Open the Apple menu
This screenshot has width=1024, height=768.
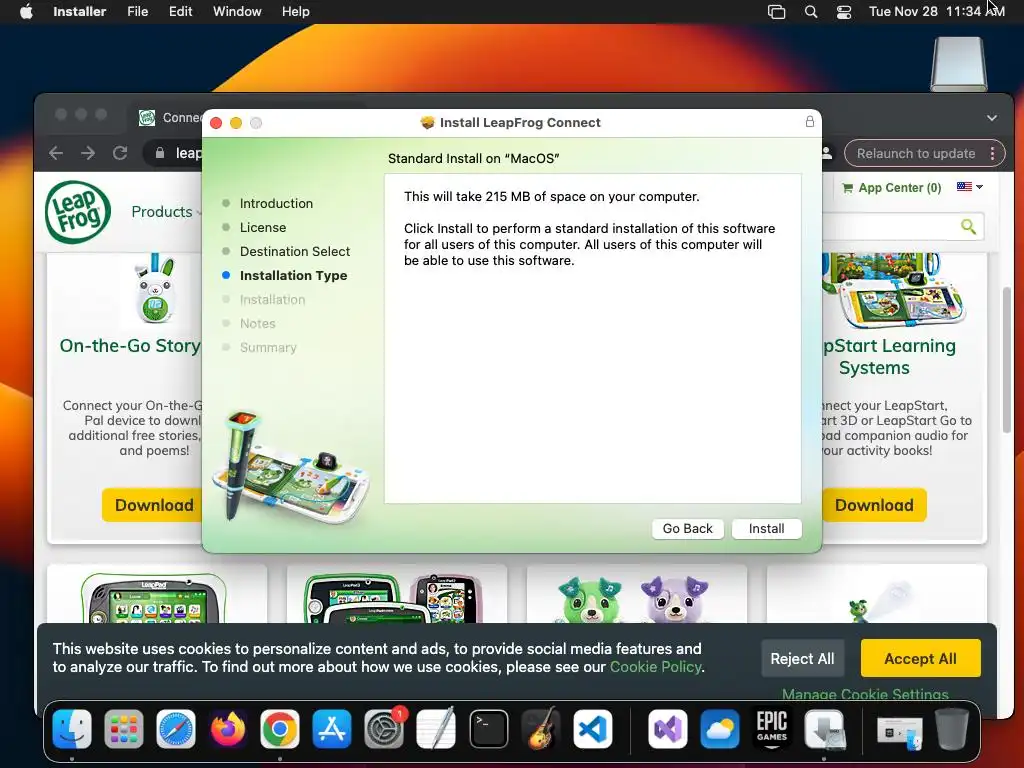pos(26,11)
